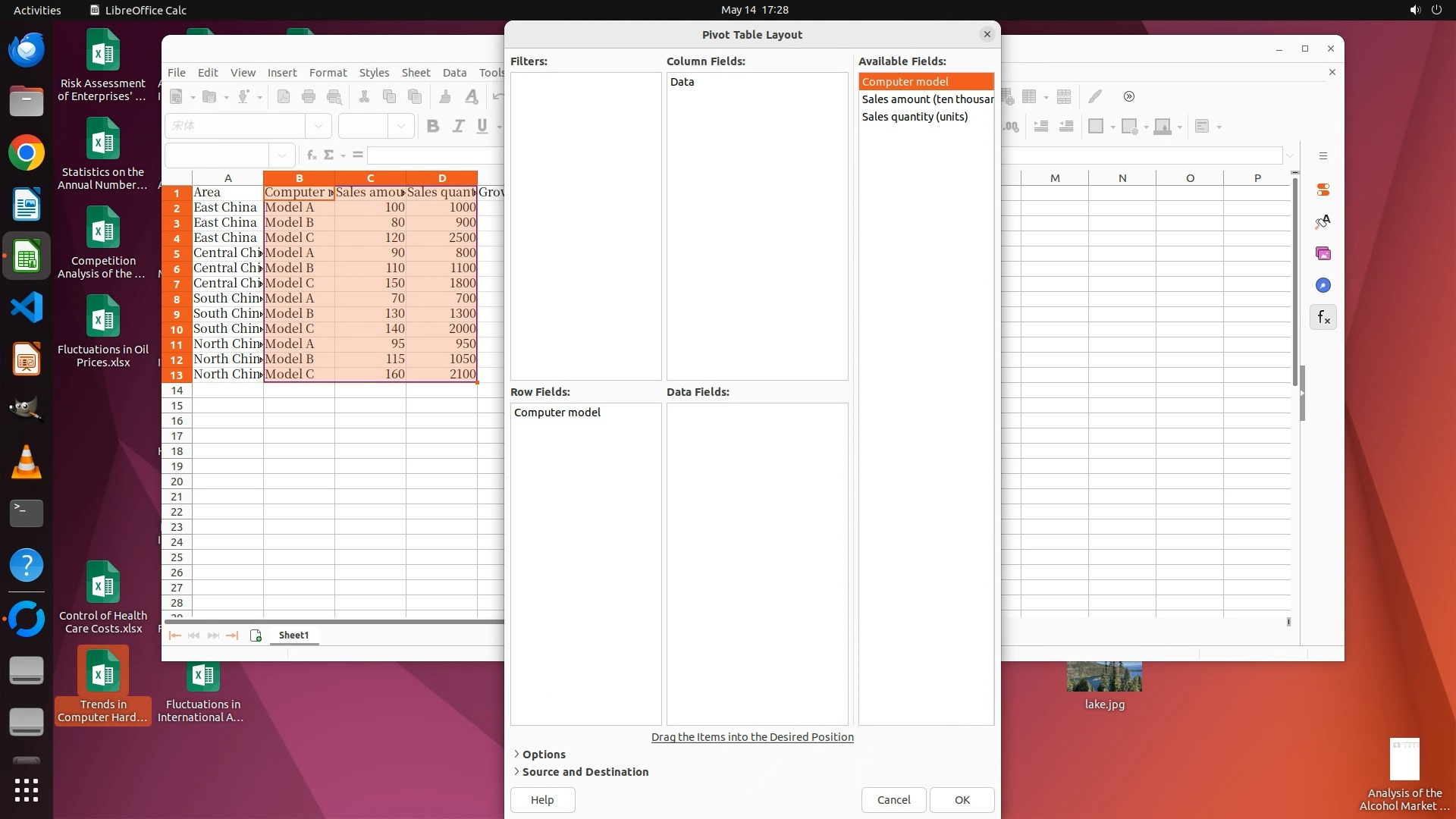The height and width of the screenshot is (819, 1456).
Task: Expand the Source and Destination section
Action: 585,772
